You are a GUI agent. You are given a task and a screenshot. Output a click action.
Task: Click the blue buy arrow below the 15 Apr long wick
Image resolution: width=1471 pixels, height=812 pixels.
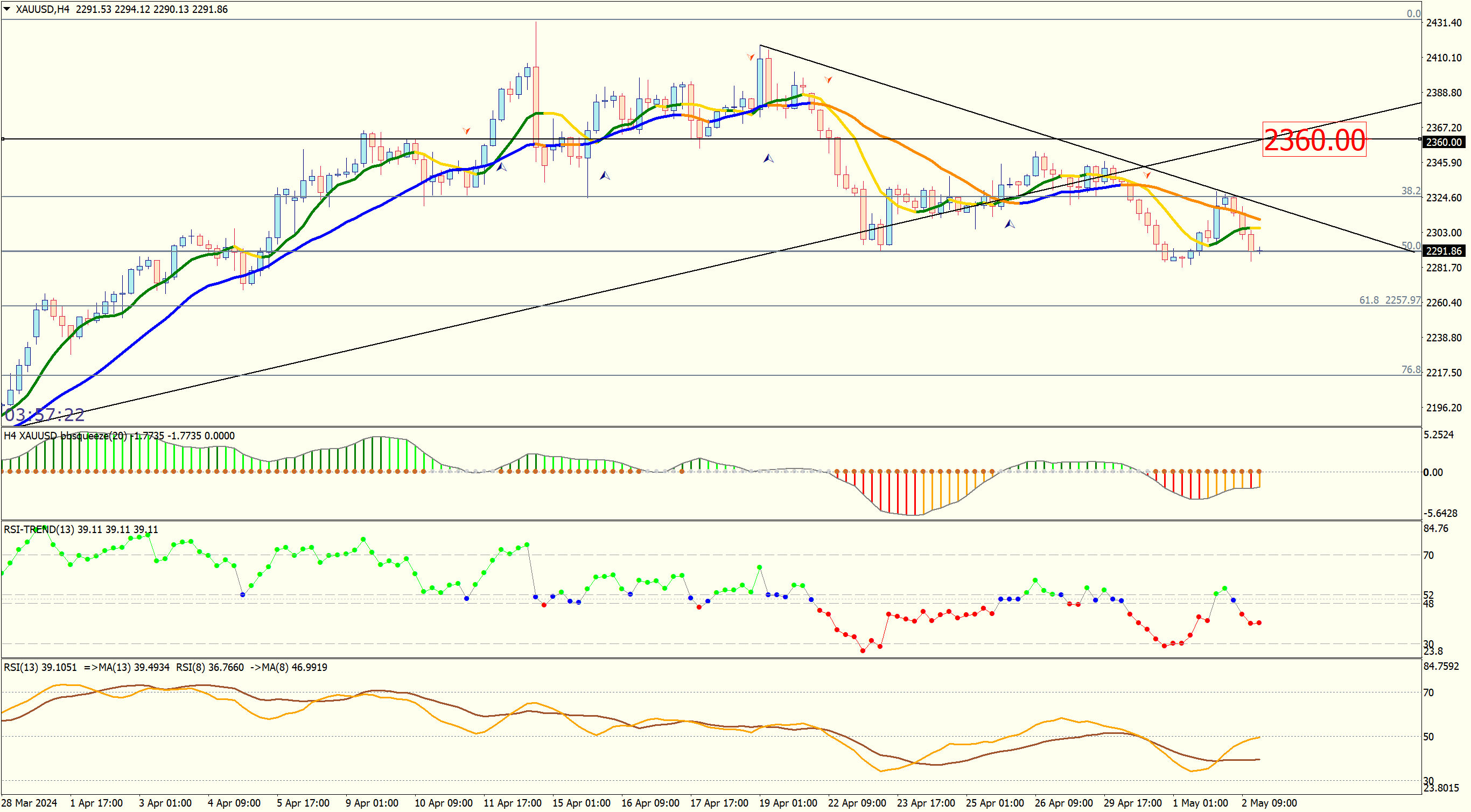point(605,176)
